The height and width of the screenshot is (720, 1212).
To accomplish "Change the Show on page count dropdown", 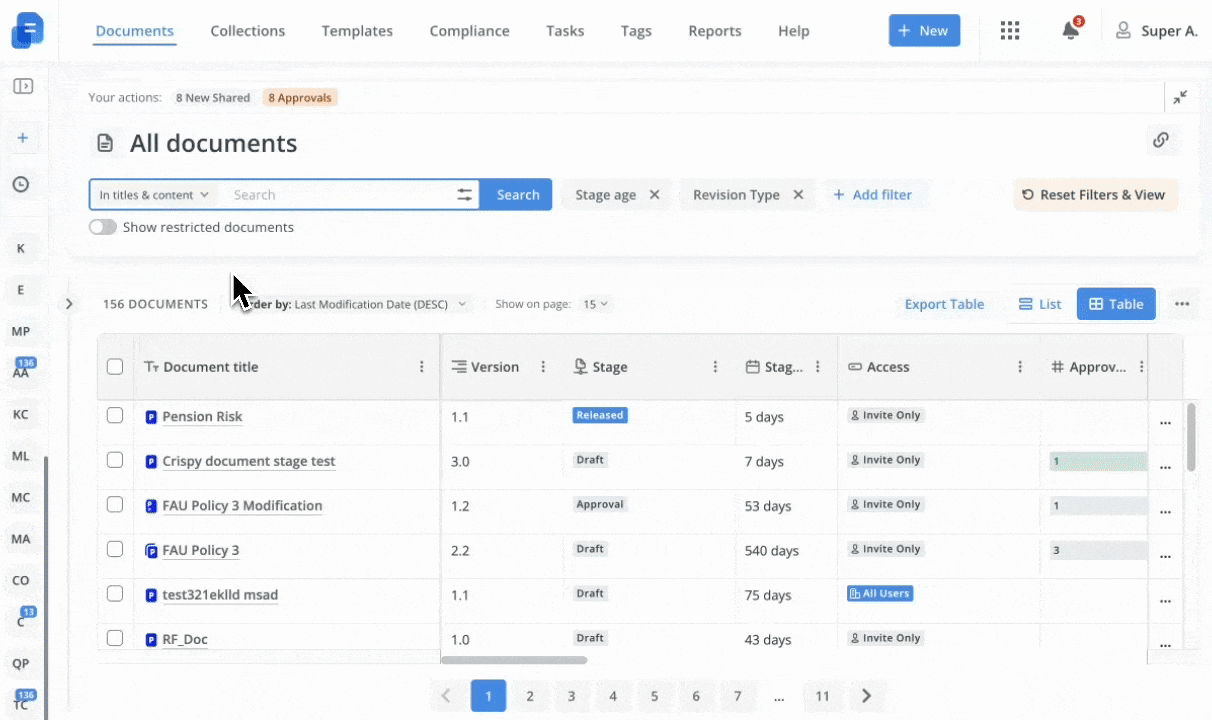I will (x=596, y=304).
